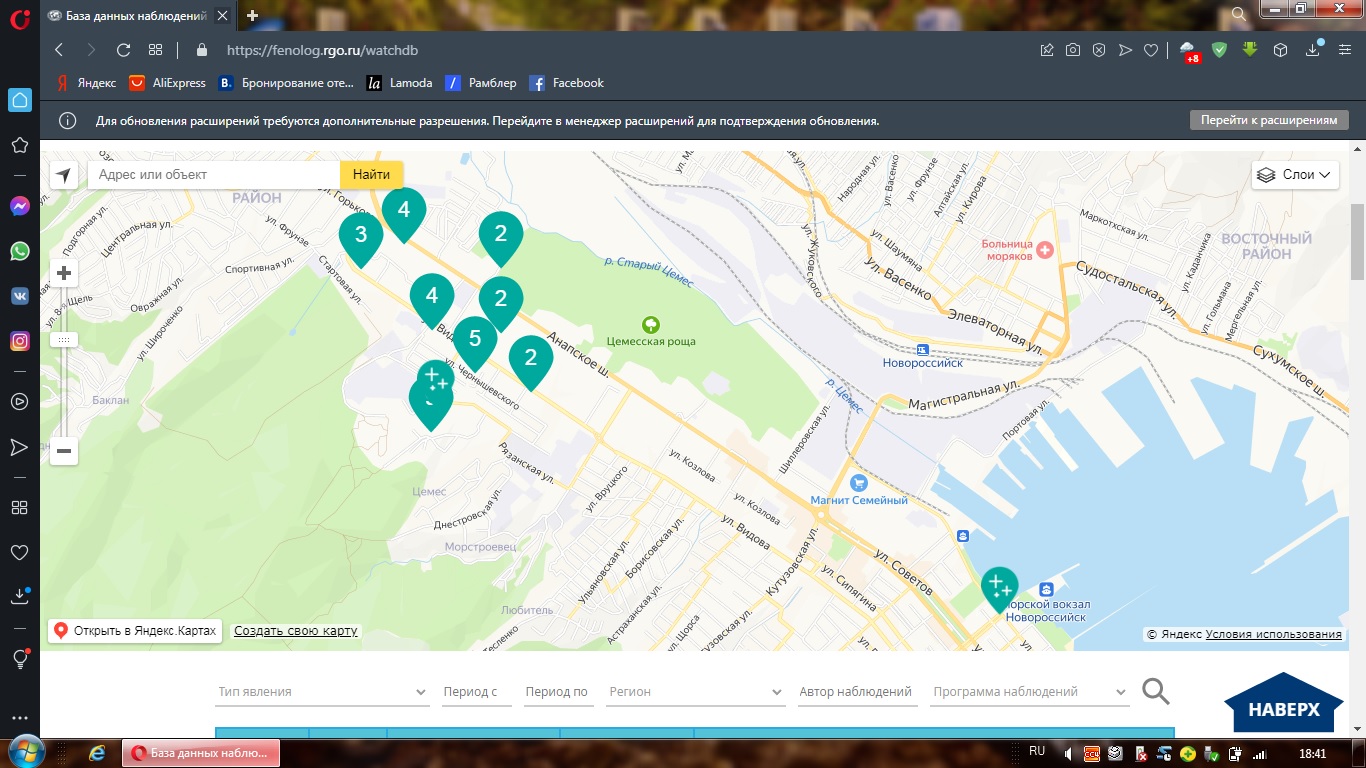Open the Тип явления dropdown

[322, 692]
